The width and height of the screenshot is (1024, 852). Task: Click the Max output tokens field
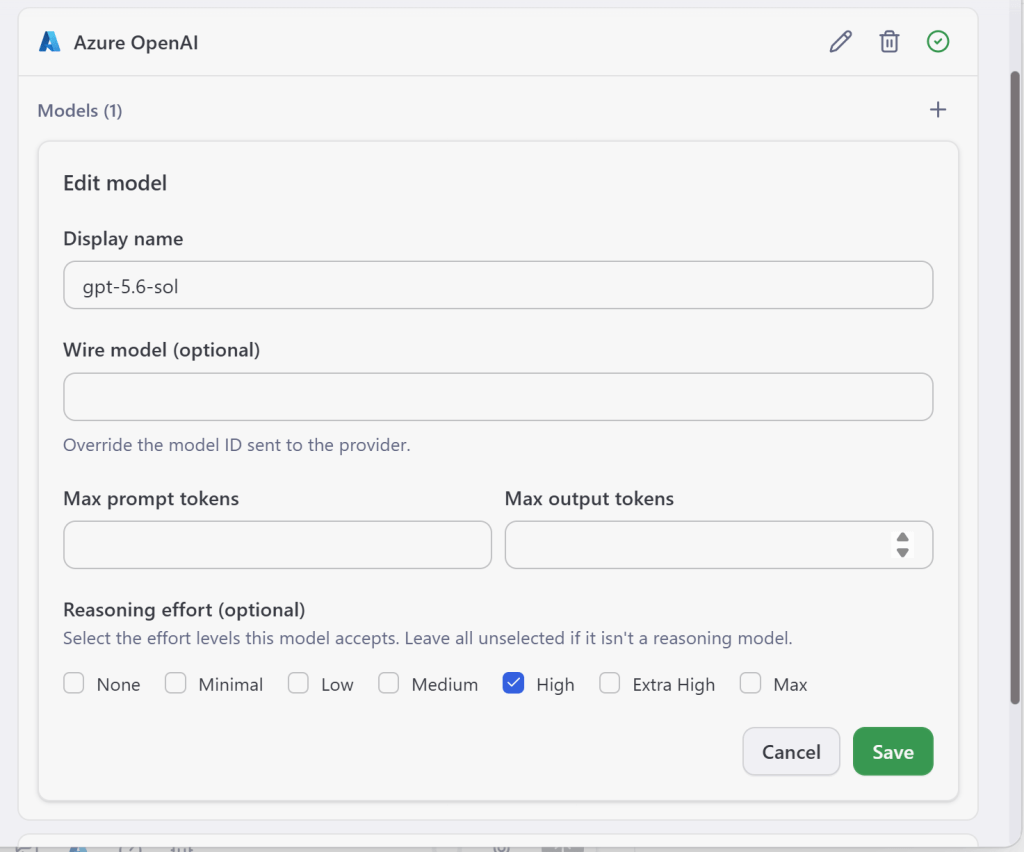(718, 544)
